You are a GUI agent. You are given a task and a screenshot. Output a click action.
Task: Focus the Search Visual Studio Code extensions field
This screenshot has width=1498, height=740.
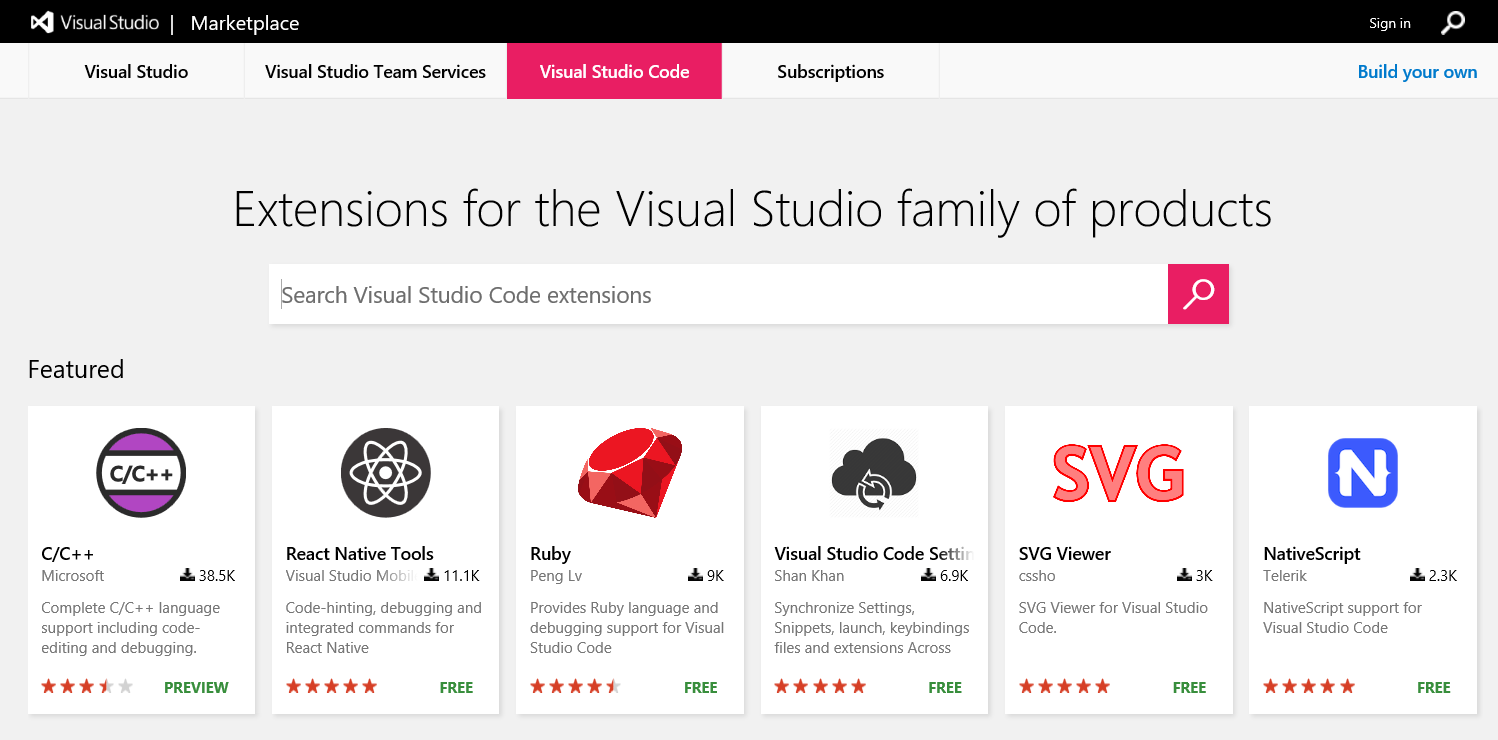click(718, 295)
